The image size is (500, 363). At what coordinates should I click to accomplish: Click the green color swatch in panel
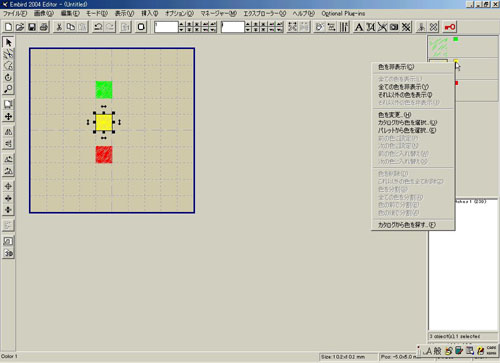[456, 39]
